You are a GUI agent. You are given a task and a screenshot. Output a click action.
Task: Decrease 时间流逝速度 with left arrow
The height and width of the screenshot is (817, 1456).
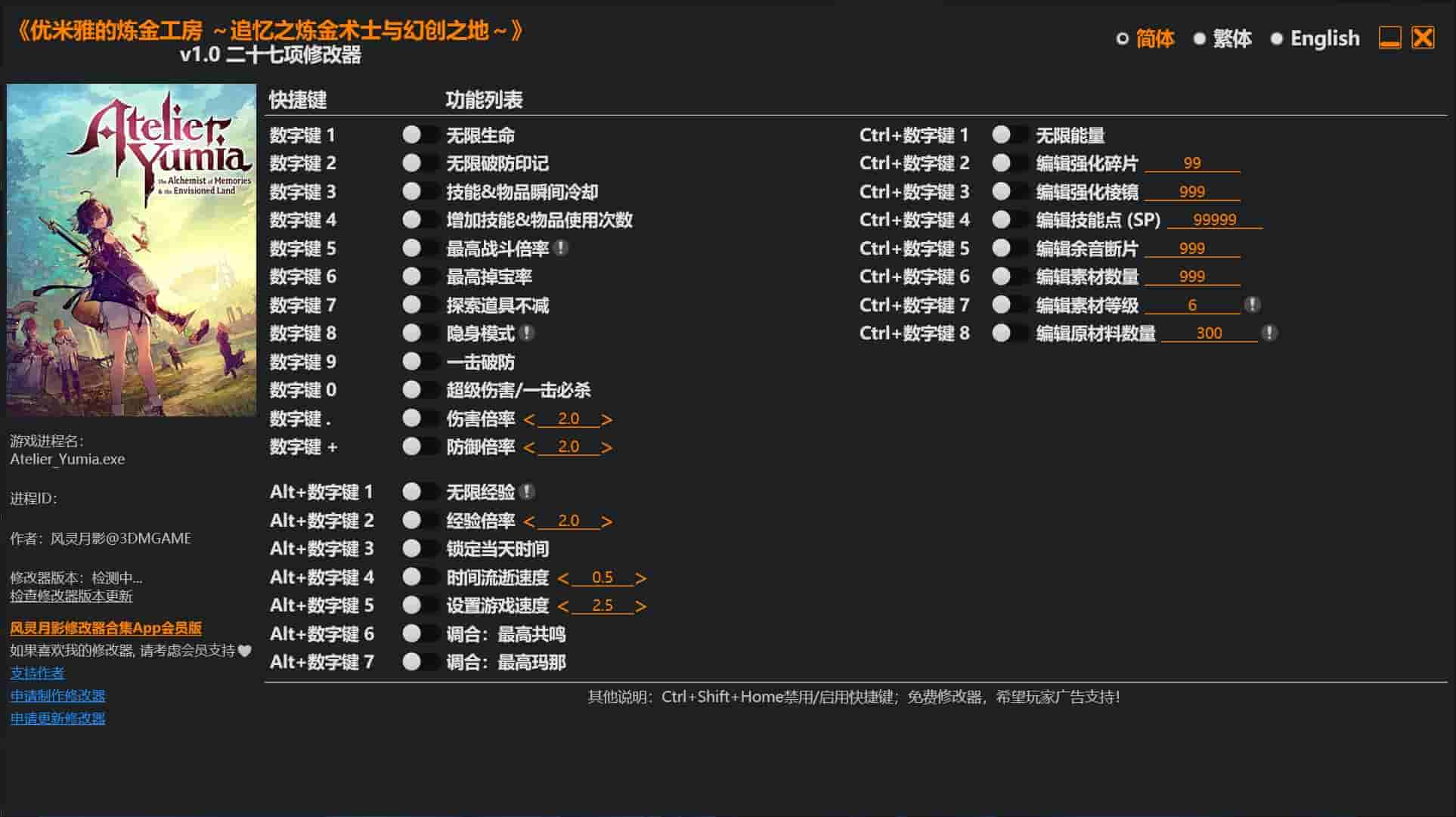click(563, 578)
